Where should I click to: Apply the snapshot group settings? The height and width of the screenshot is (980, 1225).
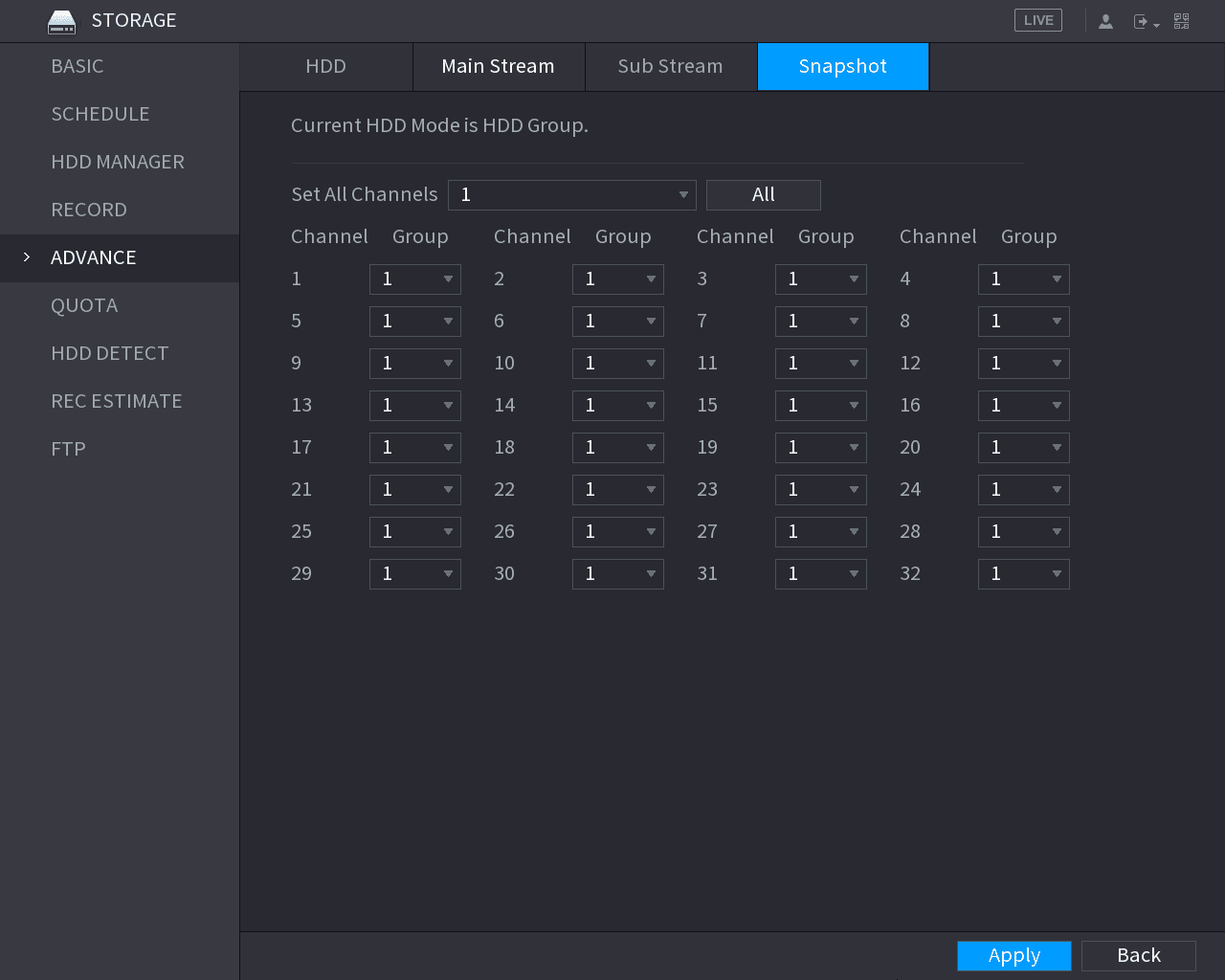(1014, 955)
